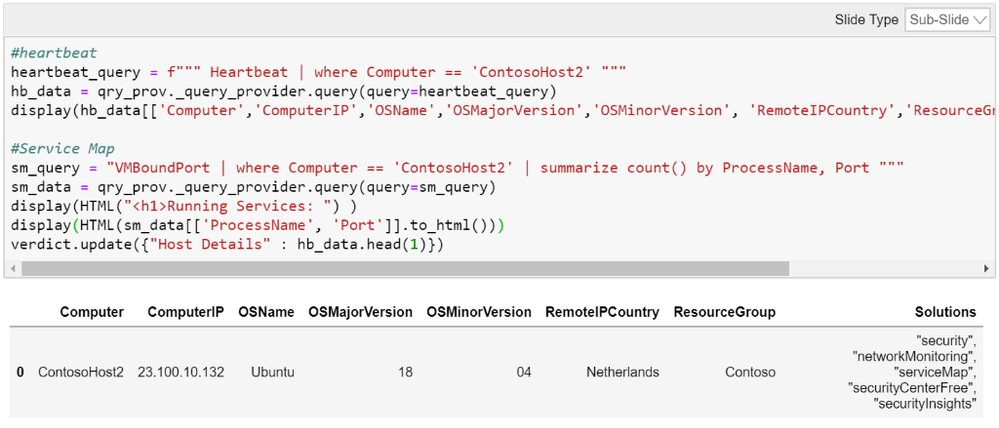The width and height of the screenshot is (999, 428).
Task: Click the display(hb_data column list line
Action: click(x=503, y=110)
